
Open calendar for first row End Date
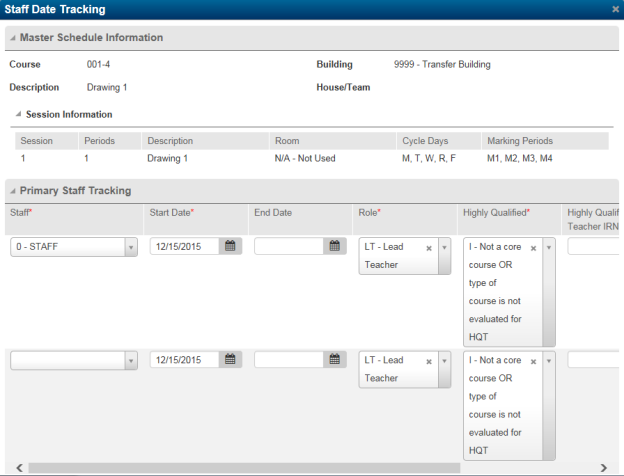335,246
